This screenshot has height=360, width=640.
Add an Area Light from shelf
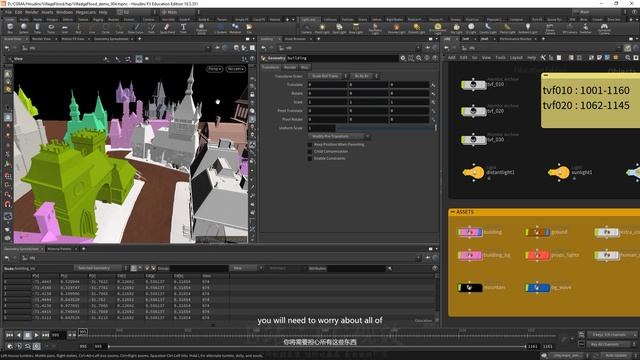(356, 28)
